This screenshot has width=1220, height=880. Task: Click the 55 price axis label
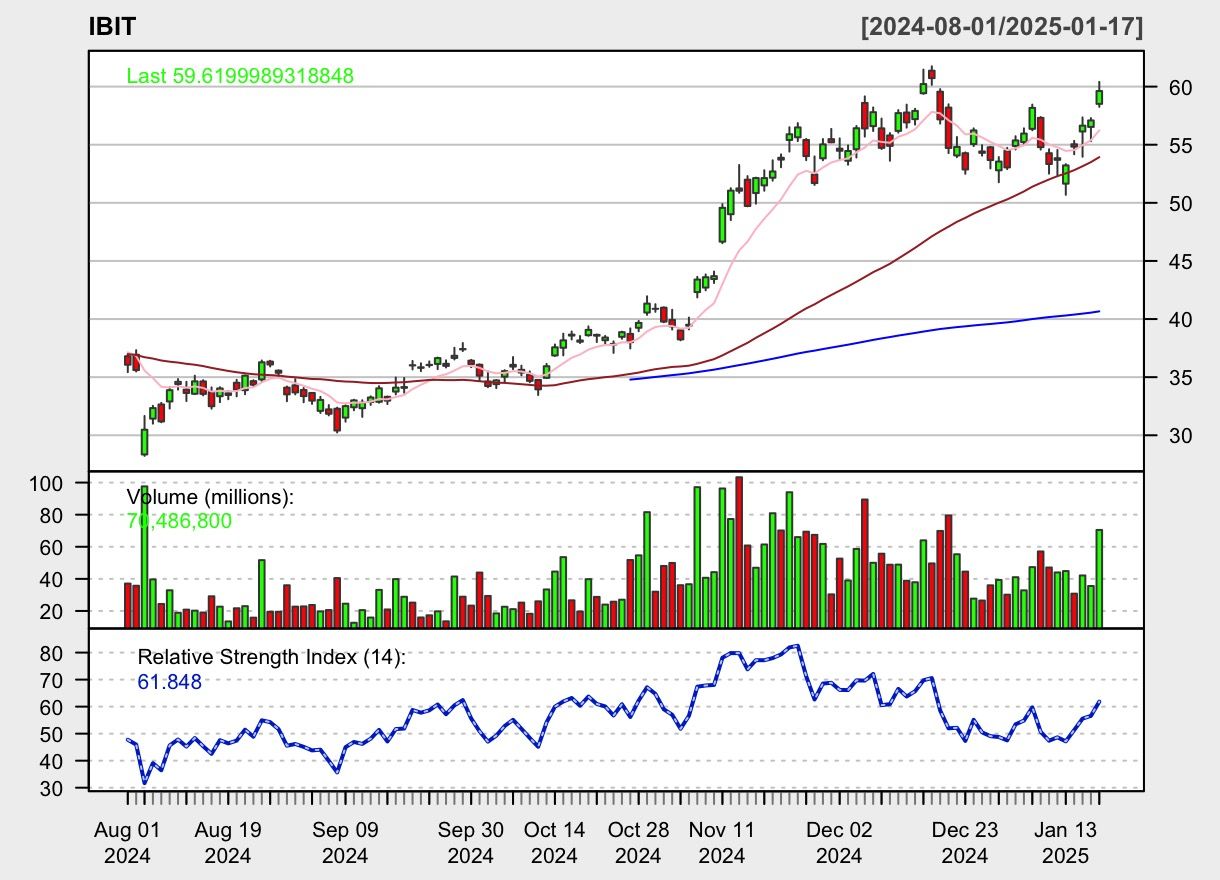tap(1181, 146)
